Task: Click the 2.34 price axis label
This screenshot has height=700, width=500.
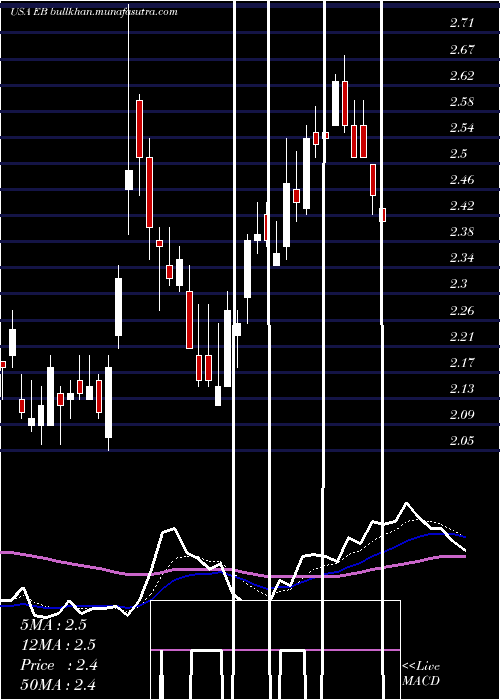Action: (x=462, y=258)
